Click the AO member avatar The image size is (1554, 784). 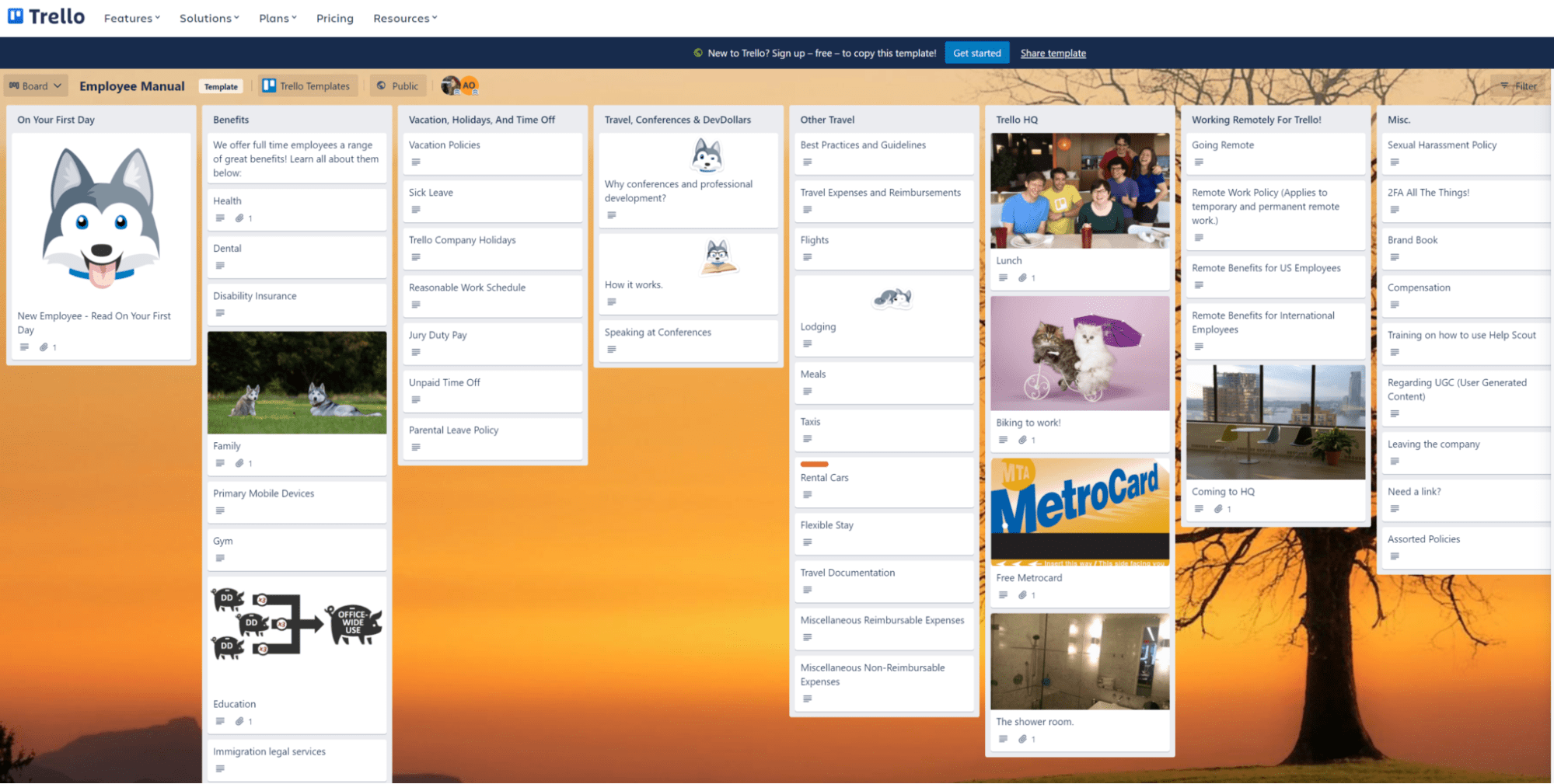[x=470, y=85]
